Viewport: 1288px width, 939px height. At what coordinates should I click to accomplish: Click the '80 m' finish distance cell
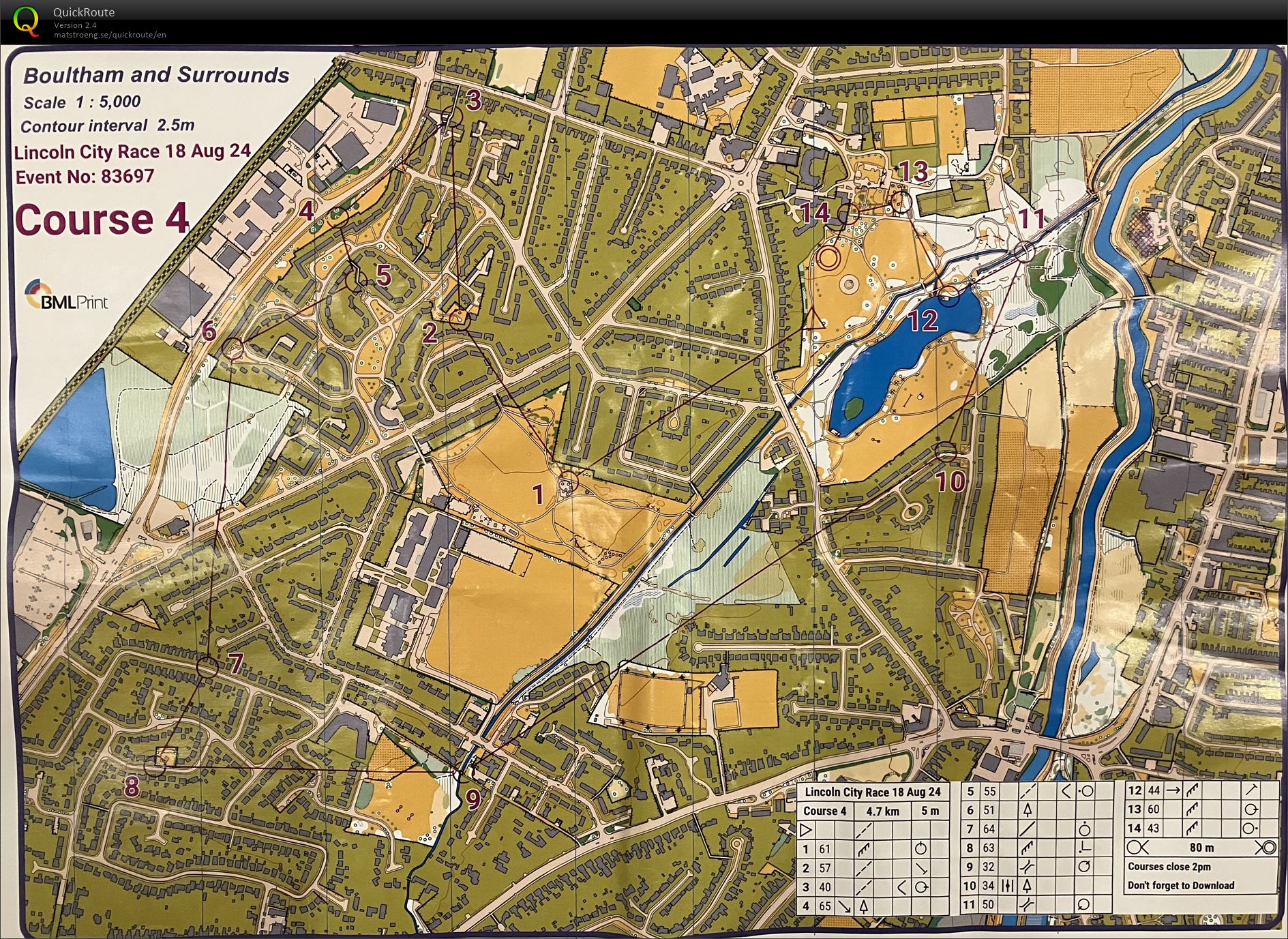(1201, 848)
